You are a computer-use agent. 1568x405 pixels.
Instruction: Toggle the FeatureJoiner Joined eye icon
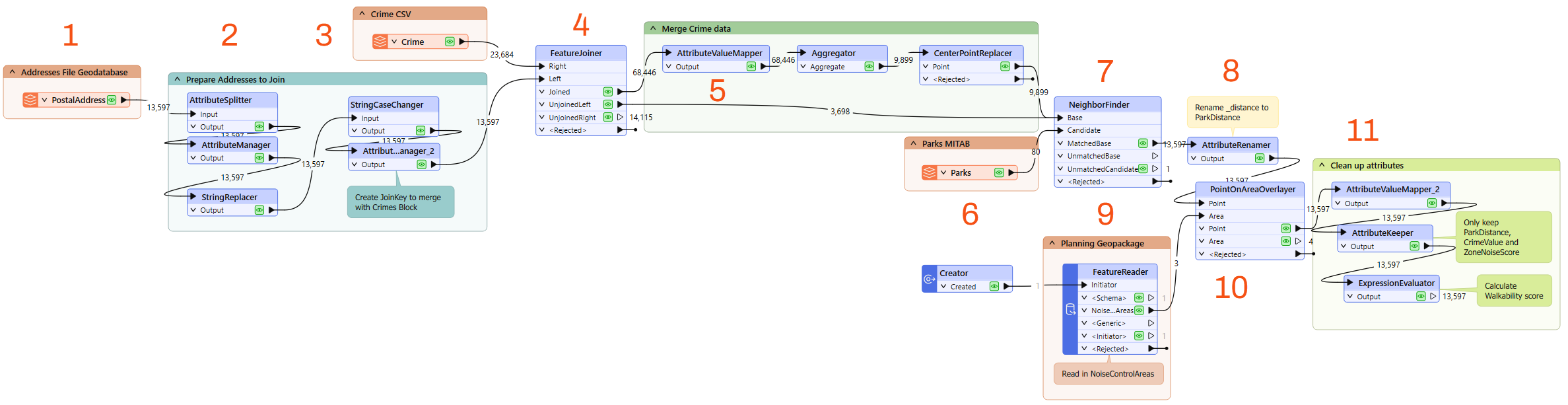[x=608, y=92]
